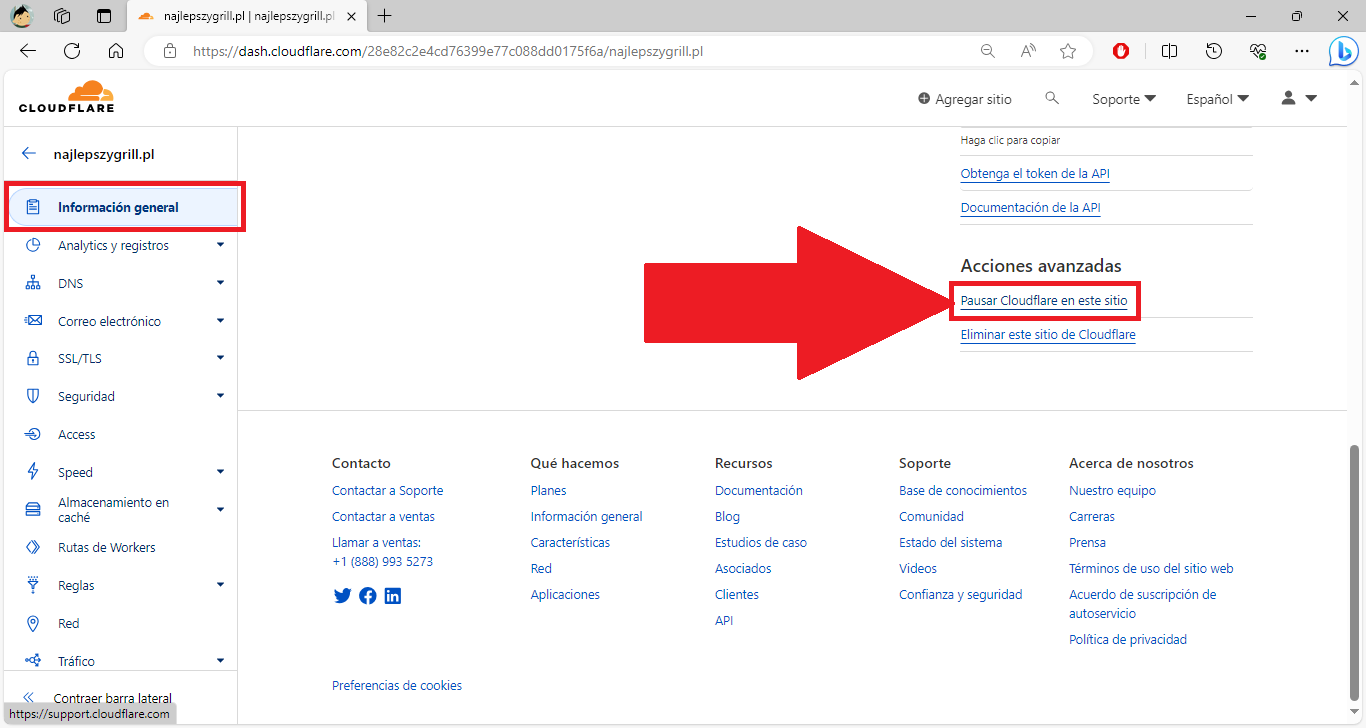
Task: Open Documentación de la API link
Action: coord(1030,207)
